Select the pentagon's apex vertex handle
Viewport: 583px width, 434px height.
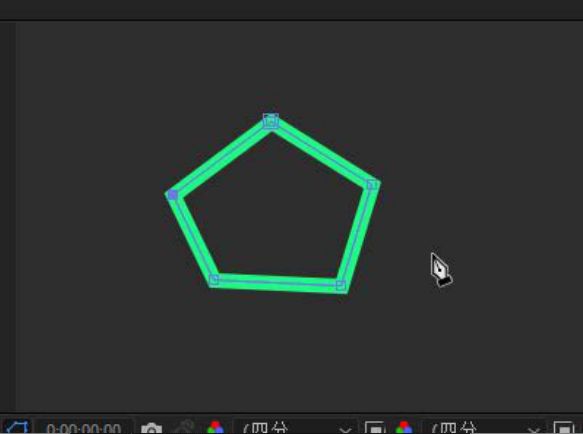tap(271, 121)
